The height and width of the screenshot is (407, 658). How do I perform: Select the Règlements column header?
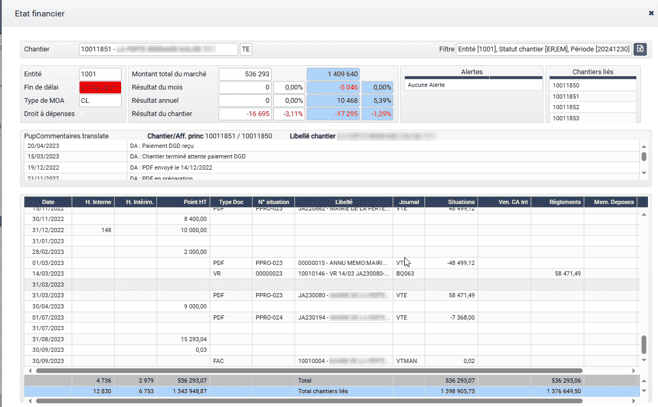point(565,202)
